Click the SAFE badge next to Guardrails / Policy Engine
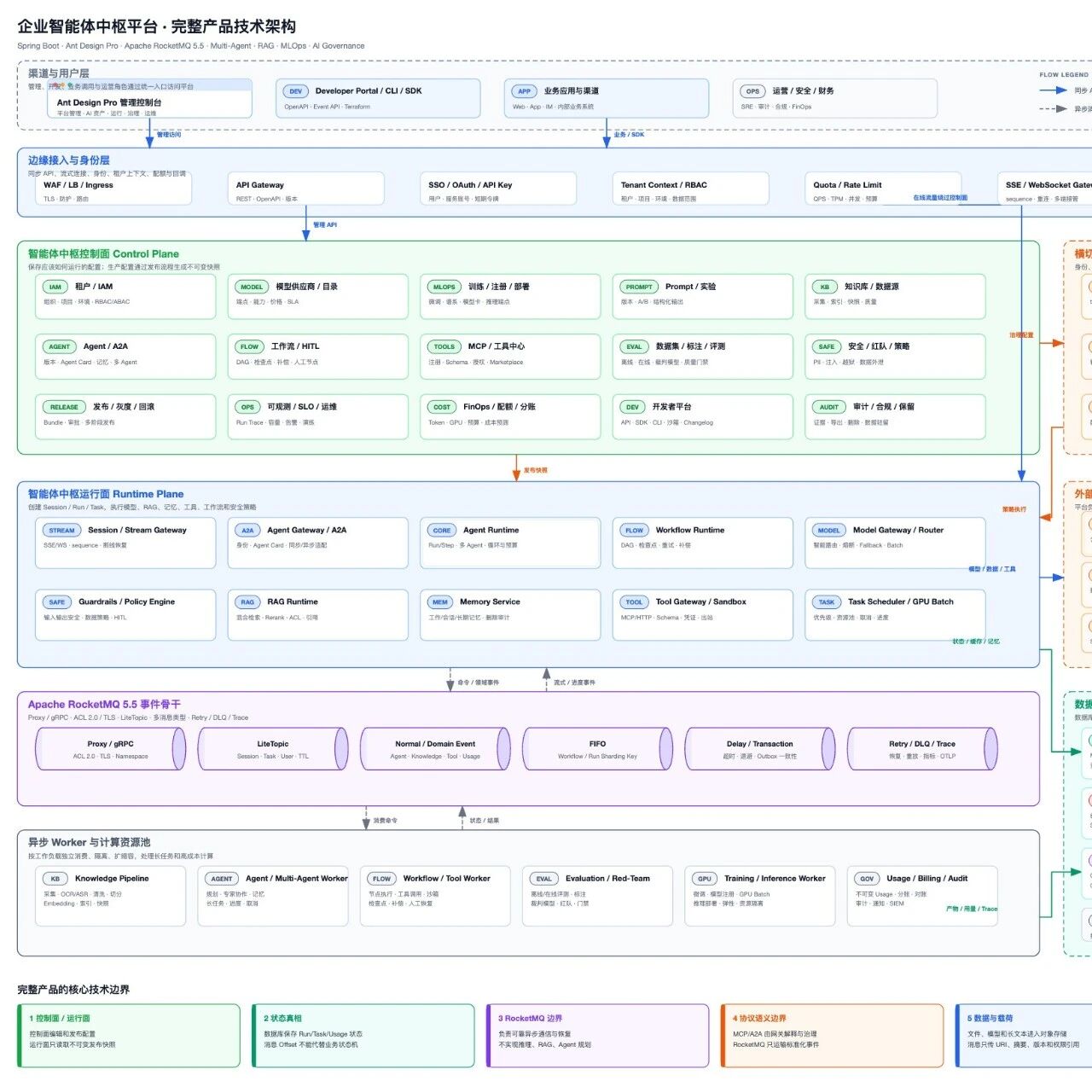Image resolution: width=1092 pixels, height=1092 pixels. [x=57, y=602]
